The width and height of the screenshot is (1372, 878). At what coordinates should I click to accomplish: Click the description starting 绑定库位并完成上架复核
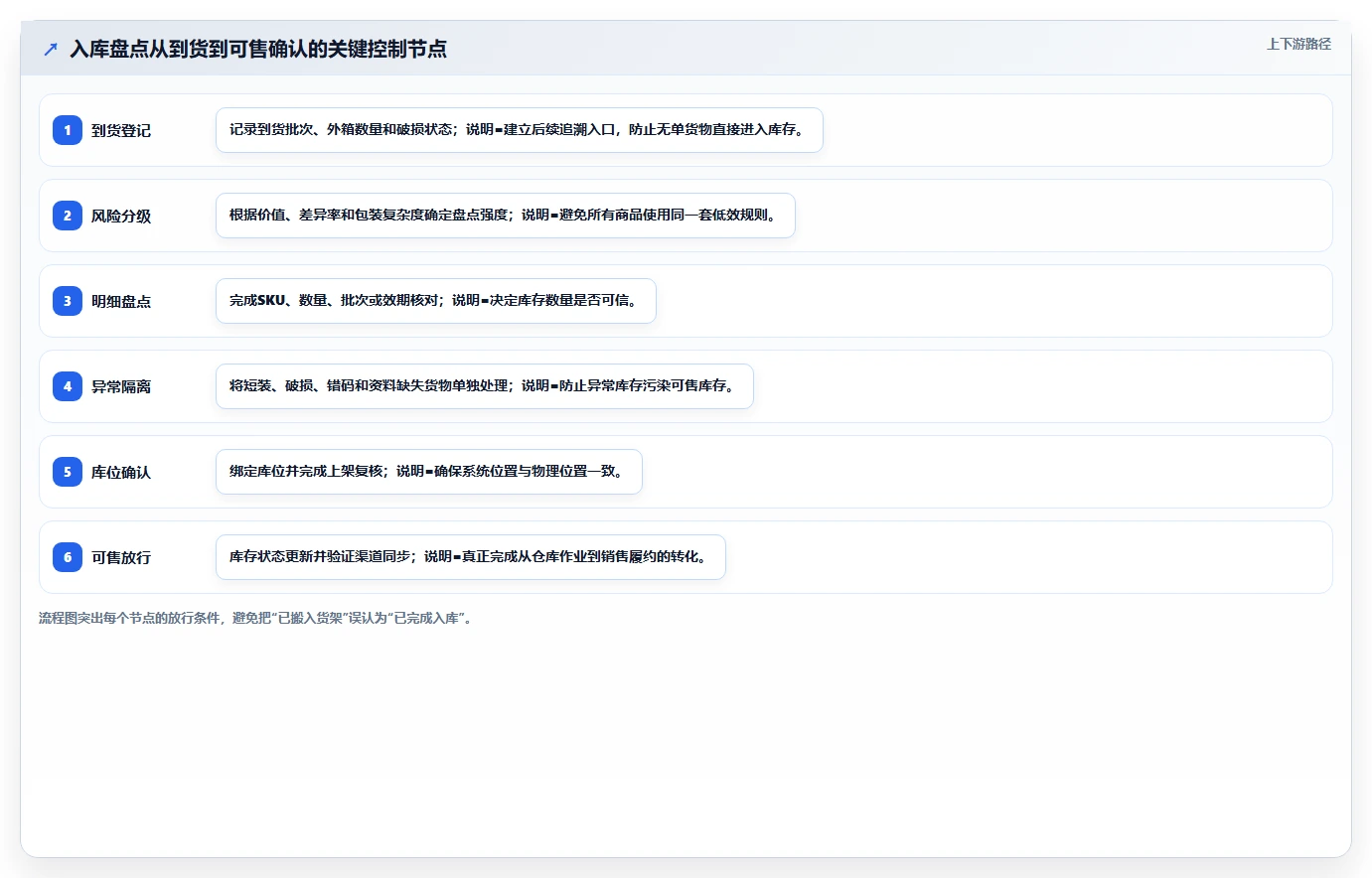tap(429, 472)
